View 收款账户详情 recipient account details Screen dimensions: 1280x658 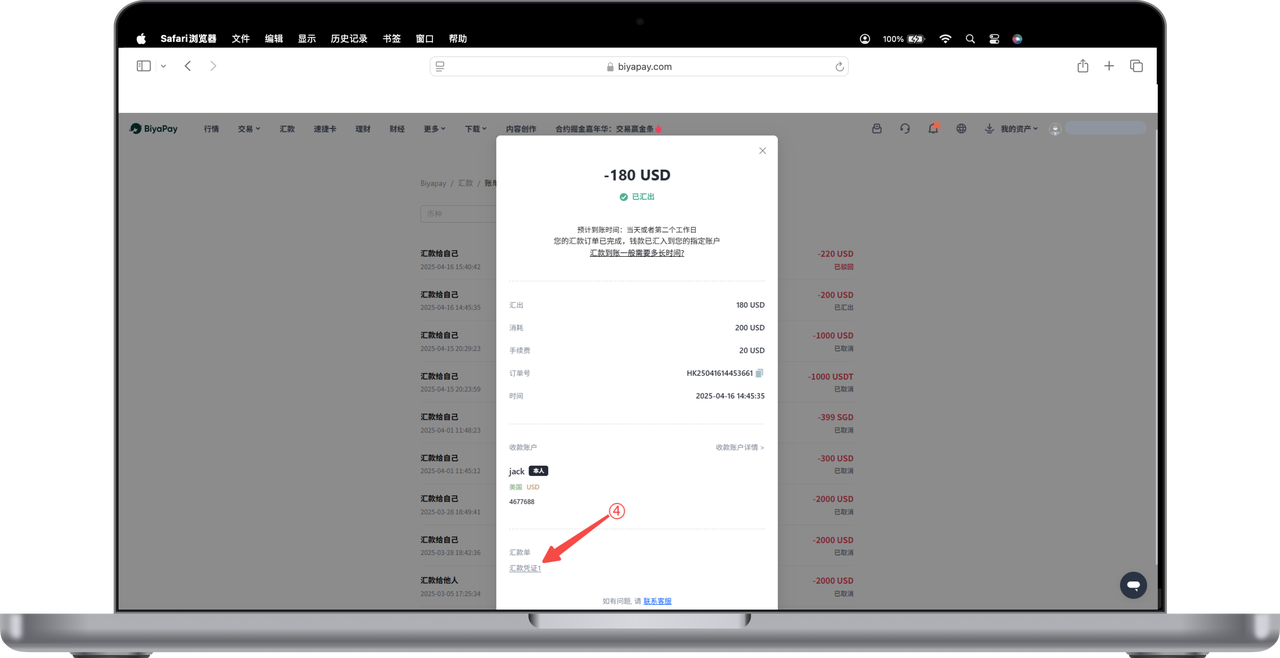coord(739,448)
